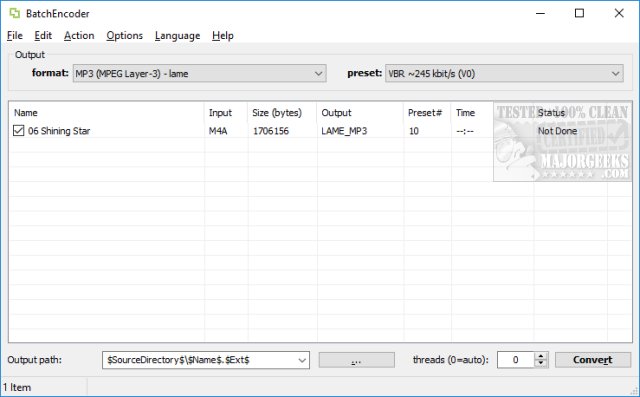The width and height of the screenshot is (640, 397).
Task: Decrease threads count with down arrow
Action: pyautogui.click(x=541, y=364)
